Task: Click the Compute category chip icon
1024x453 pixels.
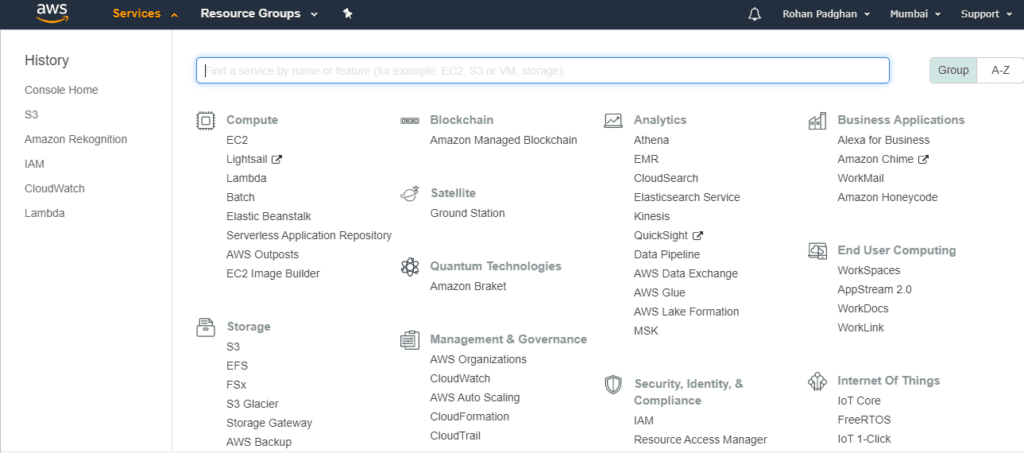Action: [x=206, y=121]
